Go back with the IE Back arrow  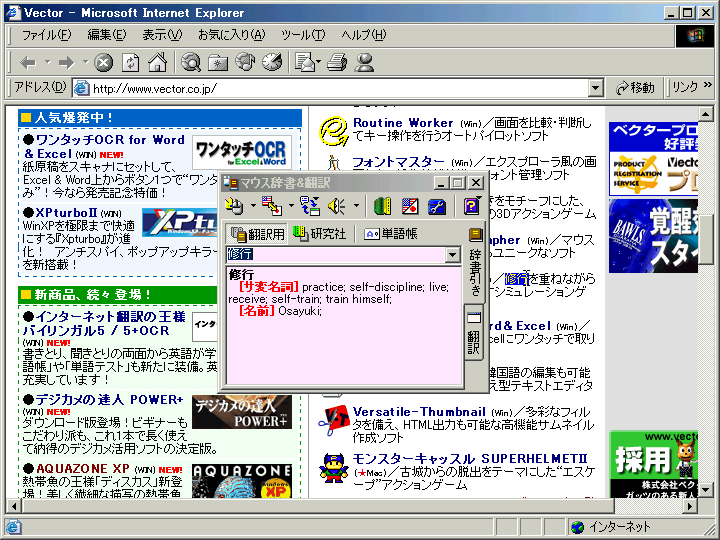tap(28, 62)
